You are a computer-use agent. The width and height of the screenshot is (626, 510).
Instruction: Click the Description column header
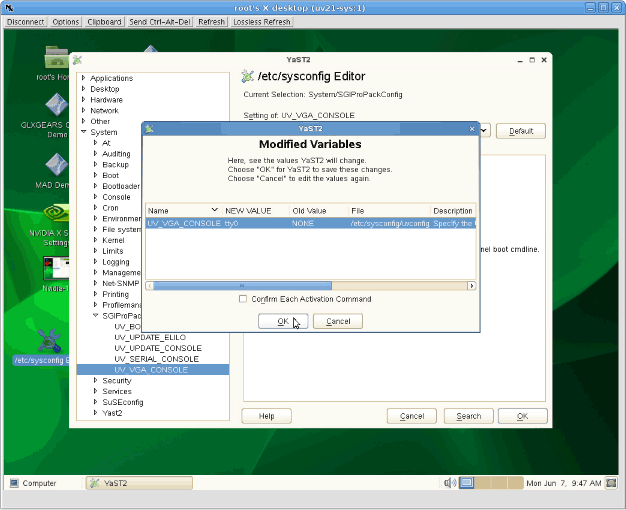coord(453,210)
